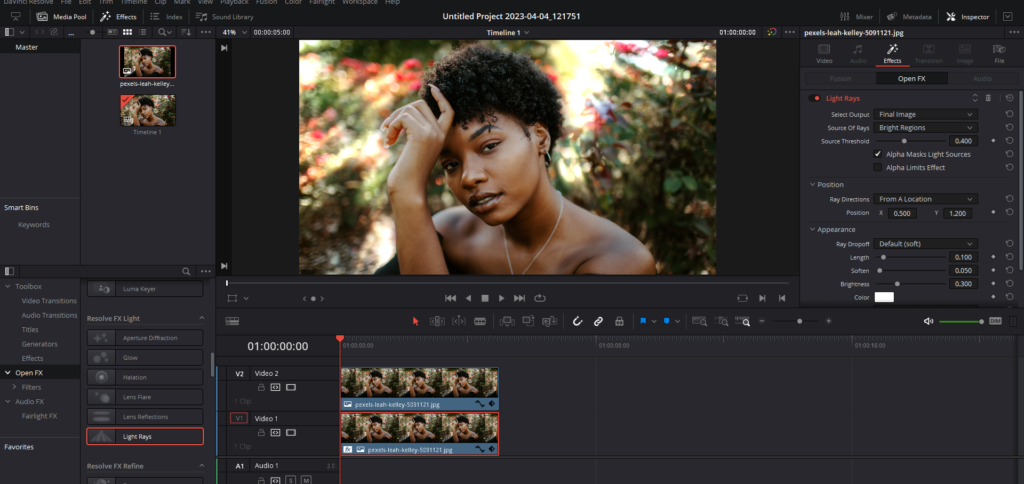This screenshot has width=1024, height=484.
Task: Click the Replace Clip icon
Action: coord(549,321)
